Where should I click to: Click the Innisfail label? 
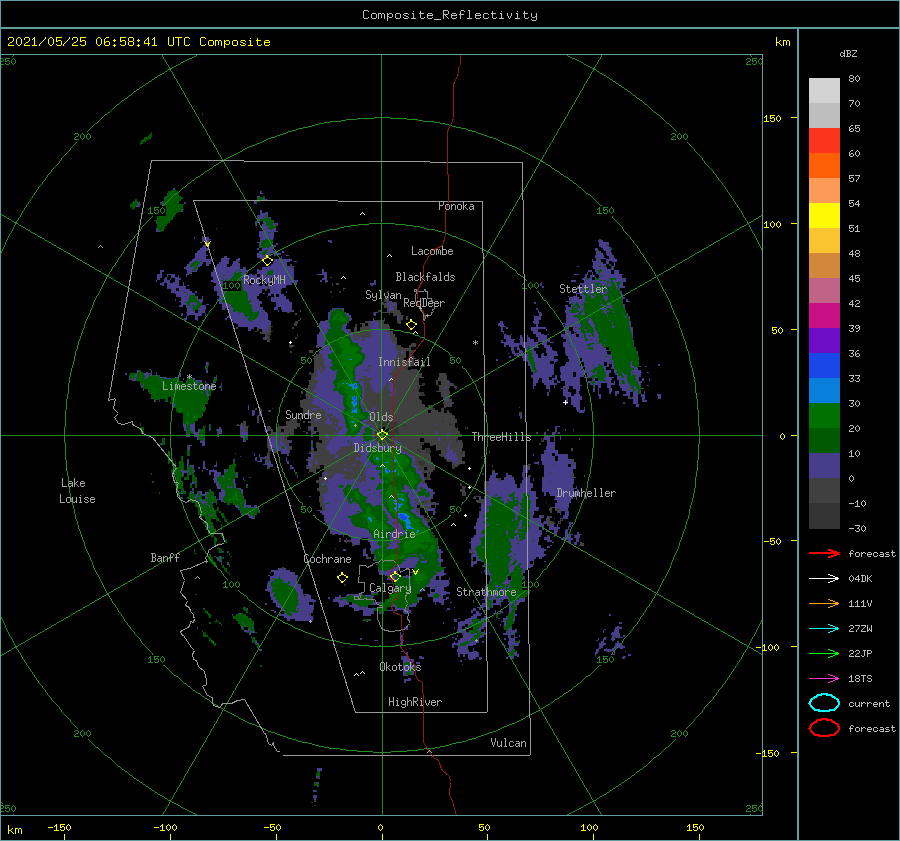click(x=404, y=362)
